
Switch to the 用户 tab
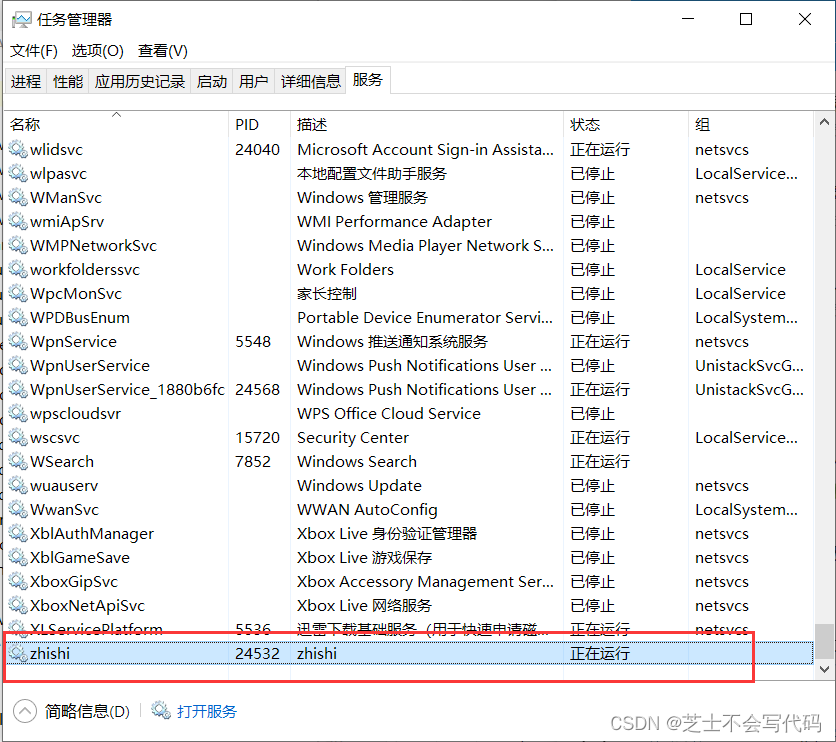[253, 81]
